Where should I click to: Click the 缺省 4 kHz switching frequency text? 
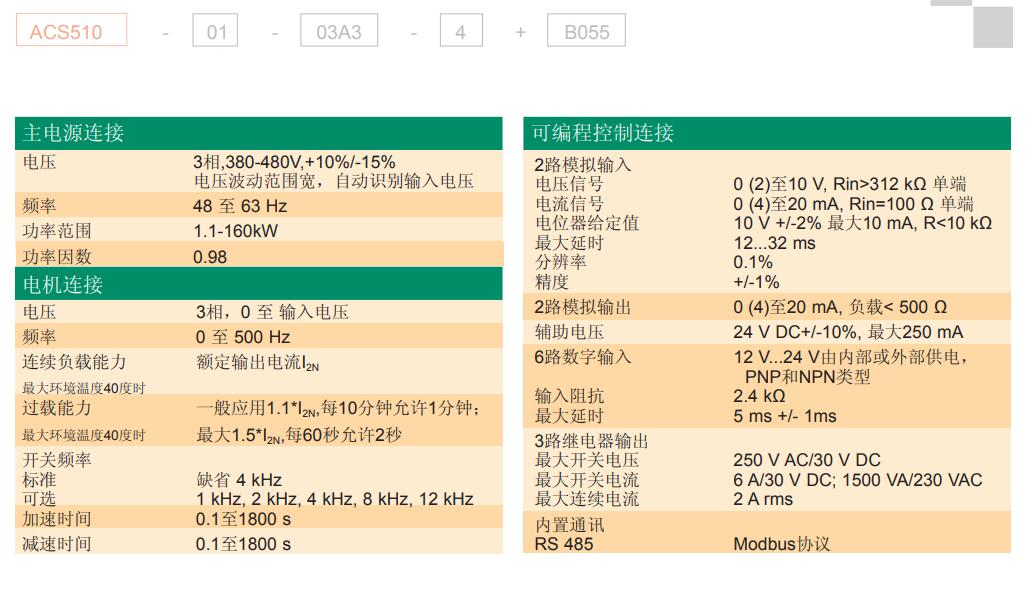click(x=239, y=480)
